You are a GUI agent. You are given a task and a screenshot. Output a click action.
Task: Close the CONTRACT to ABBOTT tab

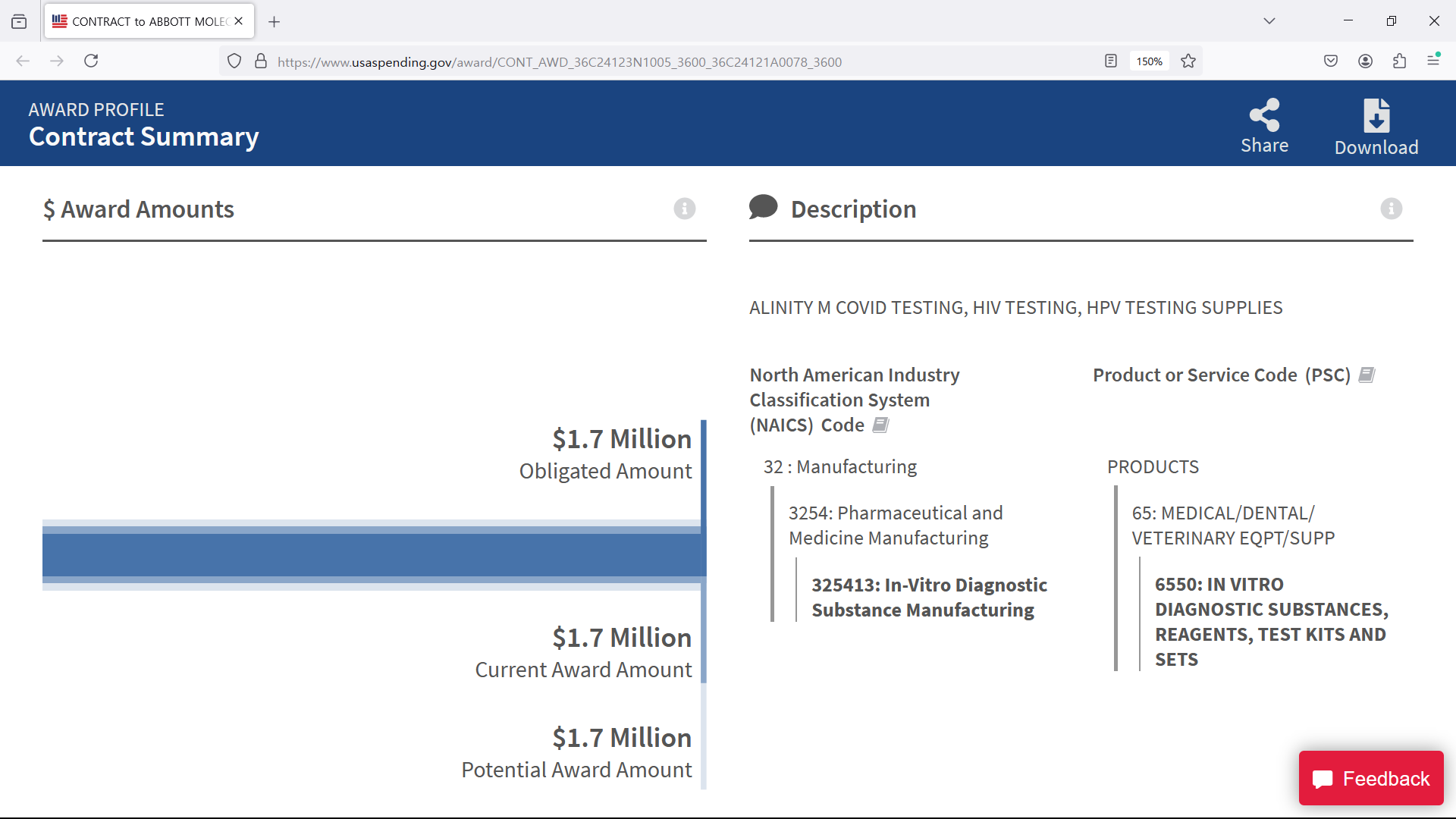pyautogui.click(x=239, y=21)
